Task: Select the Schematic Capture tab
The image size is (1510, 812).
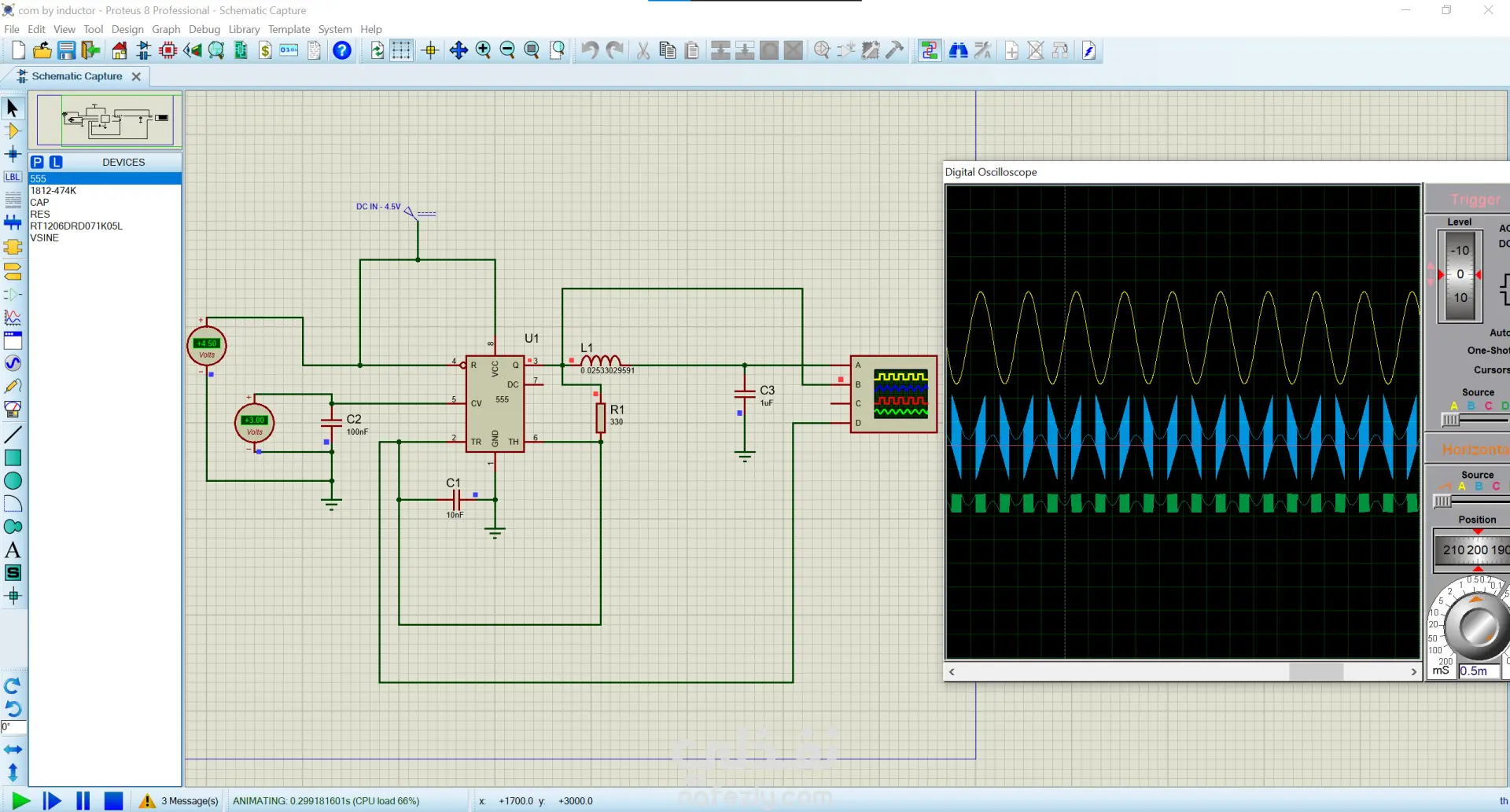Action: pos(76,76)
